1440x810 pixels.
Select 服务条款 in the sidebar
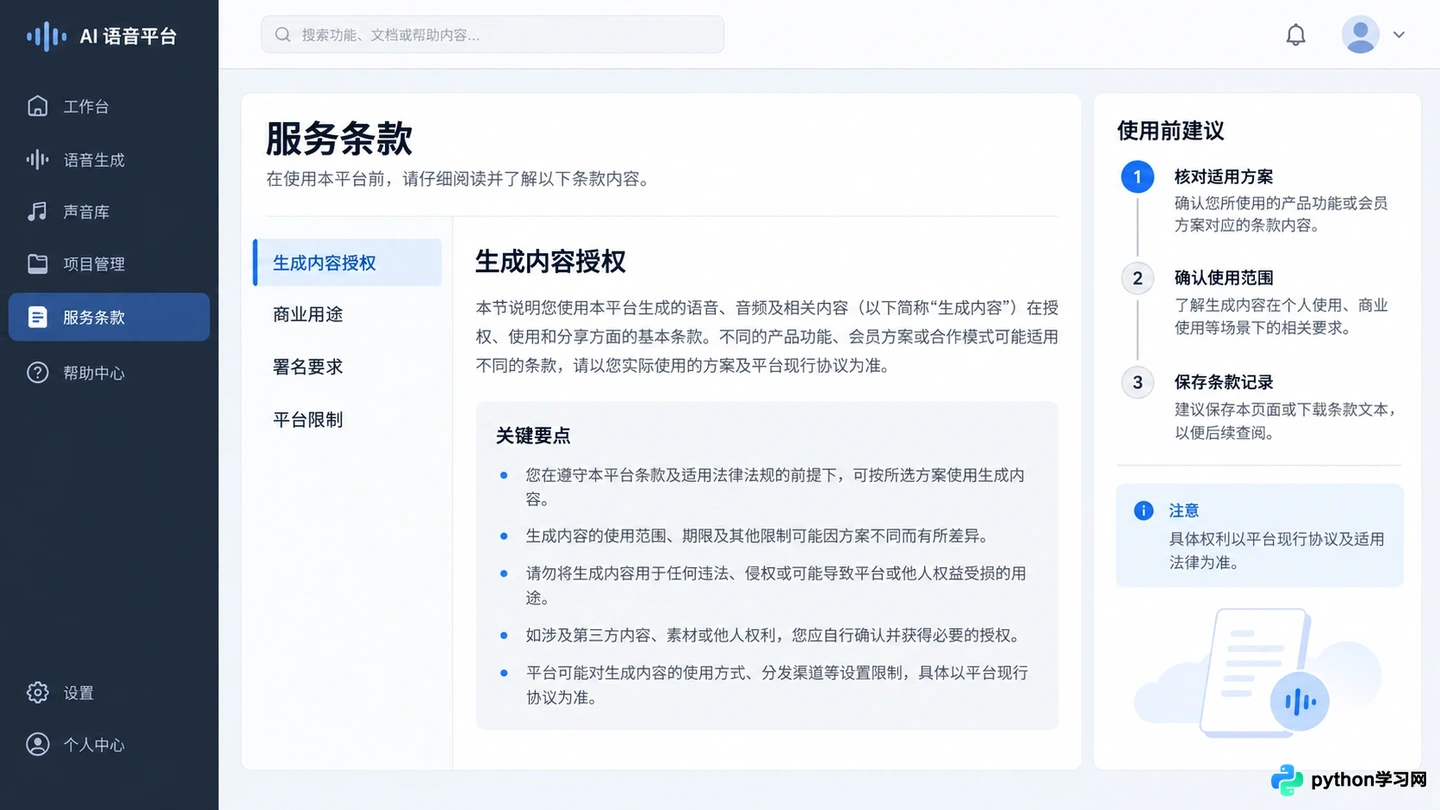pos(109,317)
